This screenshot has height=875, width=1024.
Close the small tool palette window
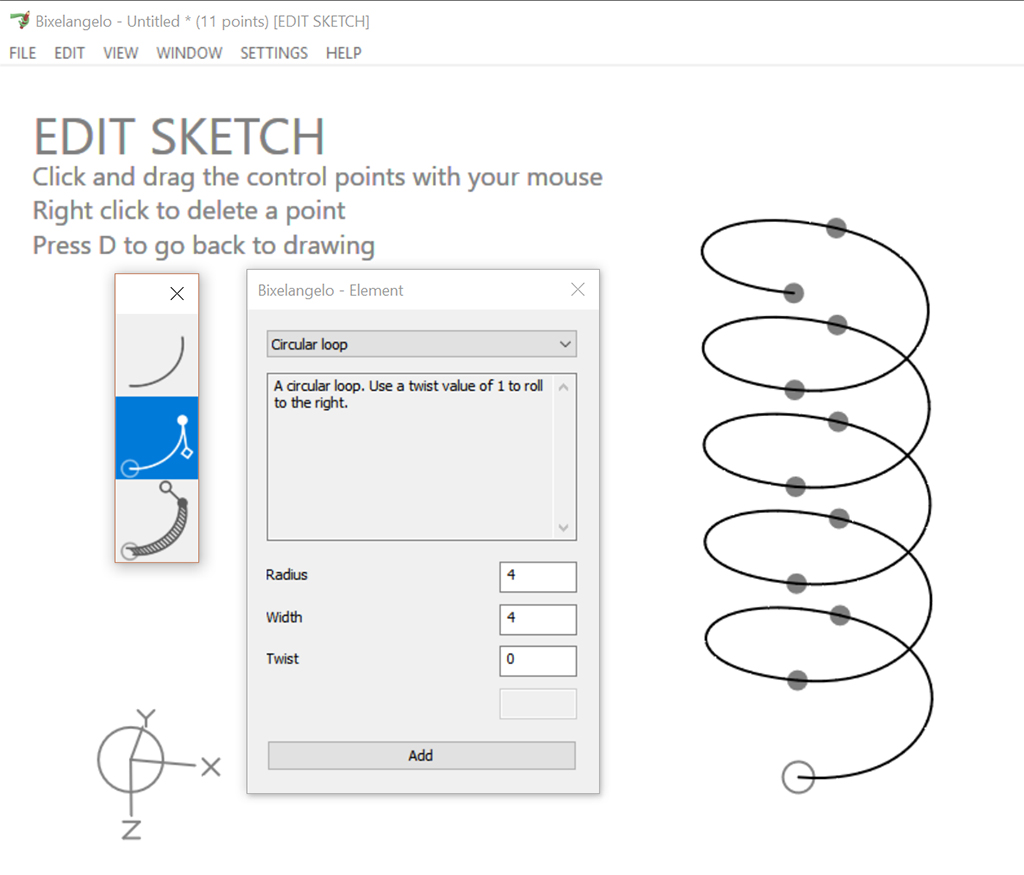click(177, 294)
